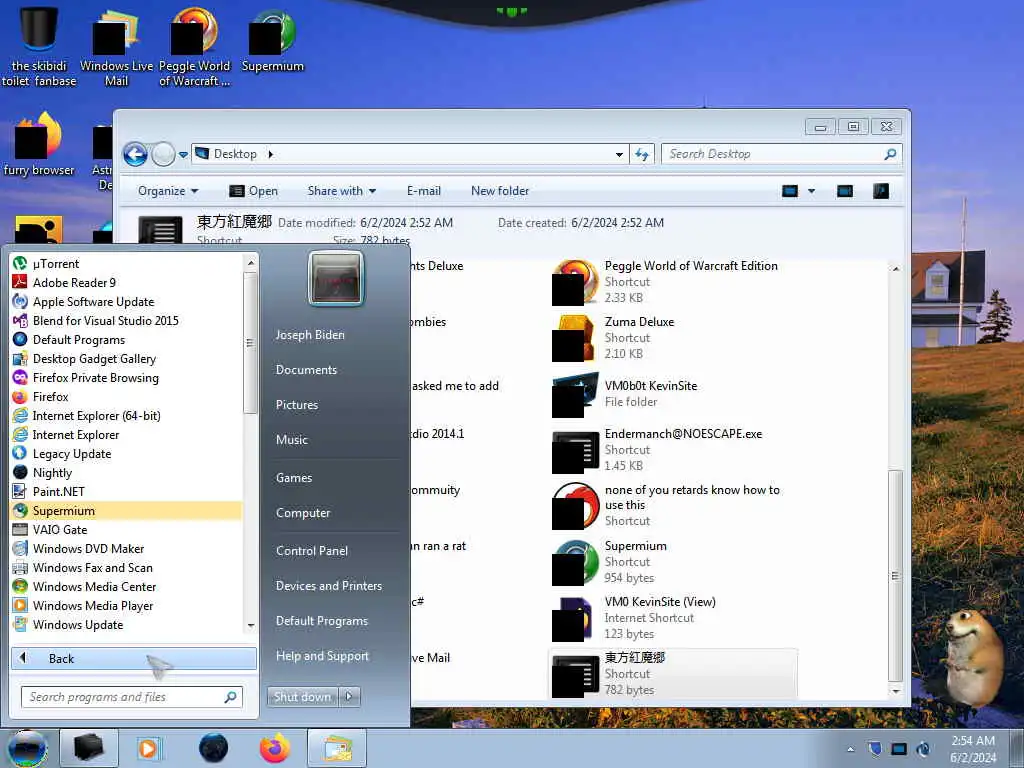Expand the address bar history dropdown
The image size is (1024, 768).
click(x=618, y=155)
